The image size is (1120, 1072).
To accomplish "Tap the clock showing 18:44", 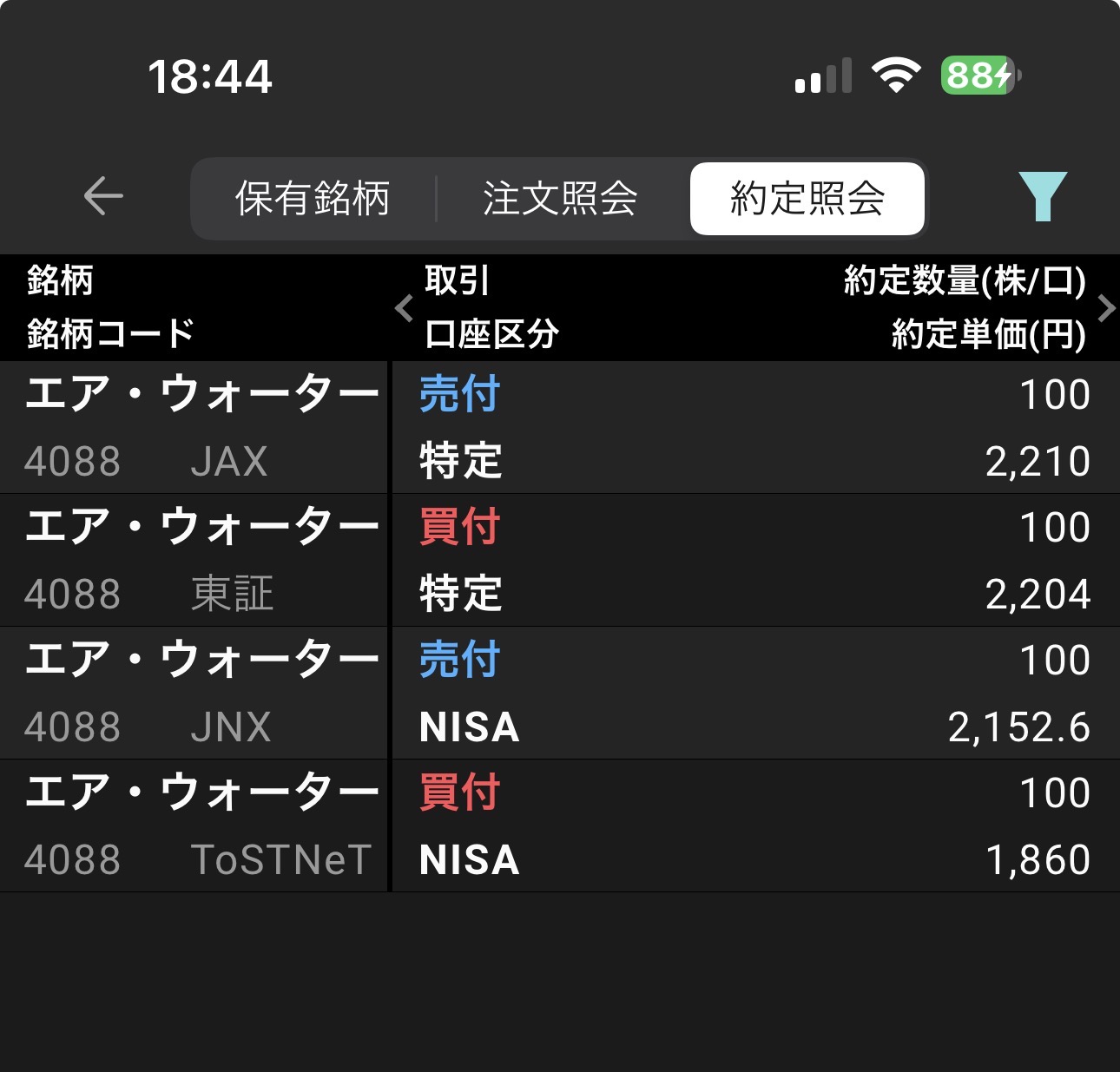I will click(210, 76).
